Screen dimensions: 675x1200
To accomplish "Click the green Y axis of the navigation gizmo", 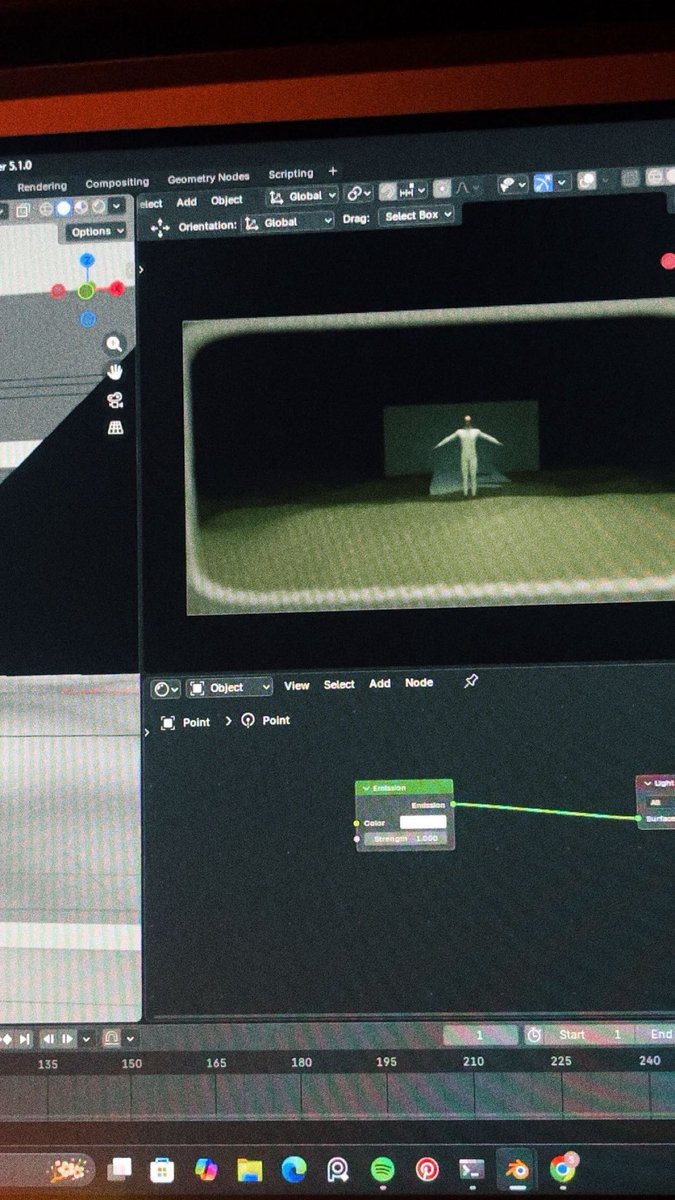I will pyautogui.click(x=87, y=291).
